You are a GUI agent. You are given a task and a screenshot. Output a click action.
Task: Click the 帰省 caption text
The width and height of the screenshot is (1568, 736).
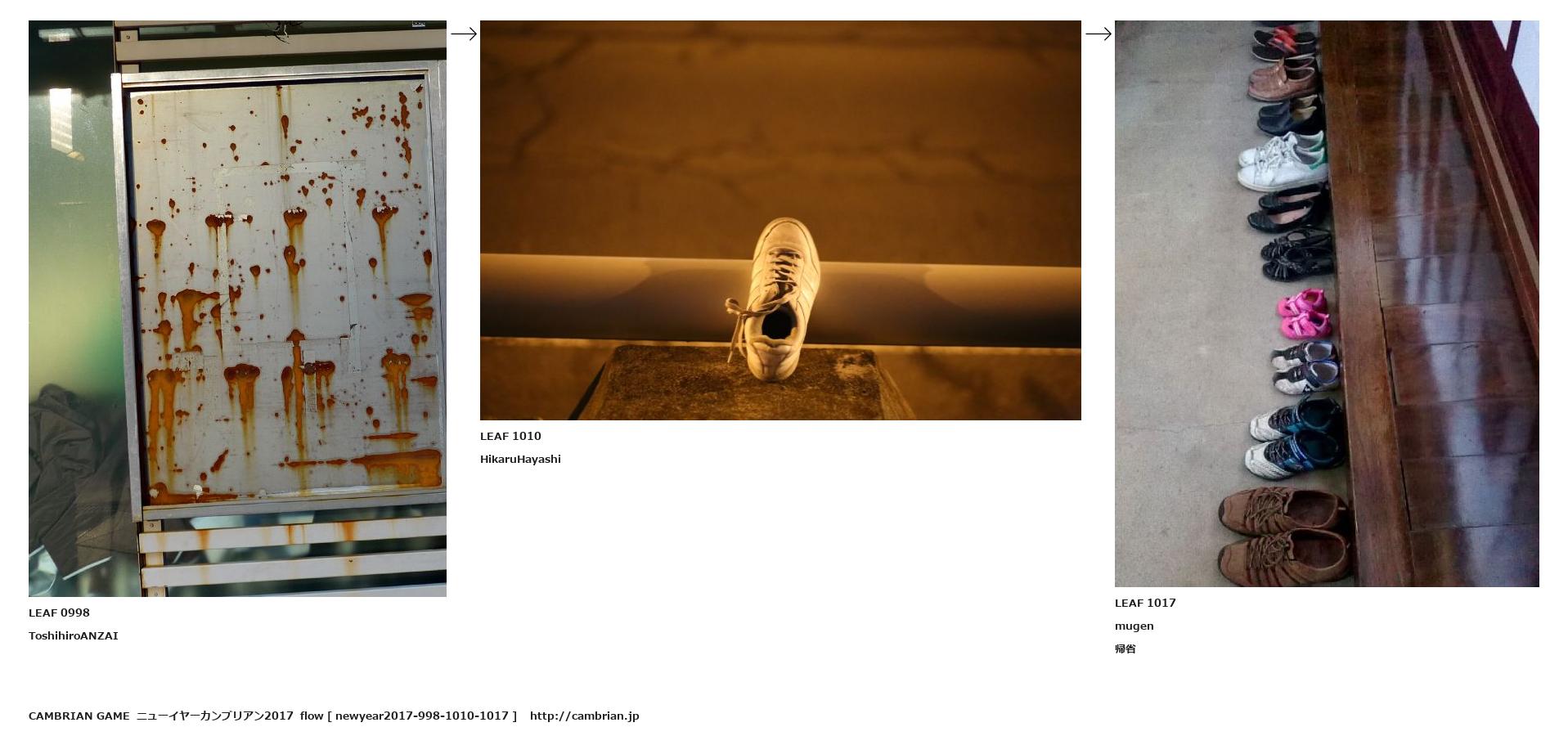1125,648
